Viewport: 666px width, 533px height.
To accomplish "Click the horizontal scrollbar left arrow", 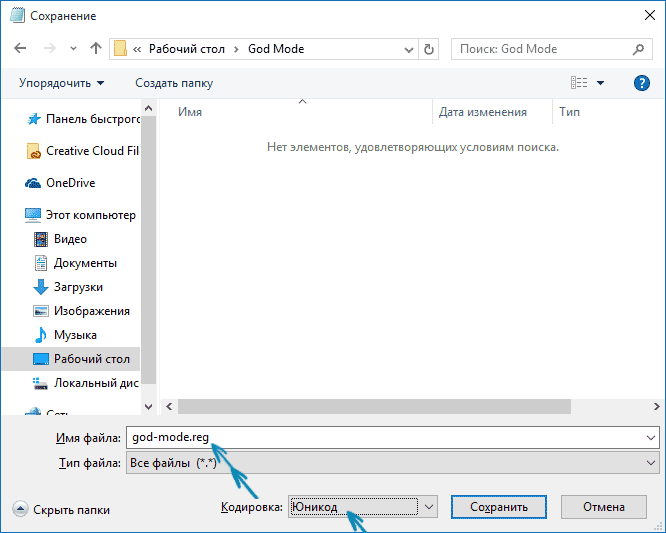I will coord(169,406).
